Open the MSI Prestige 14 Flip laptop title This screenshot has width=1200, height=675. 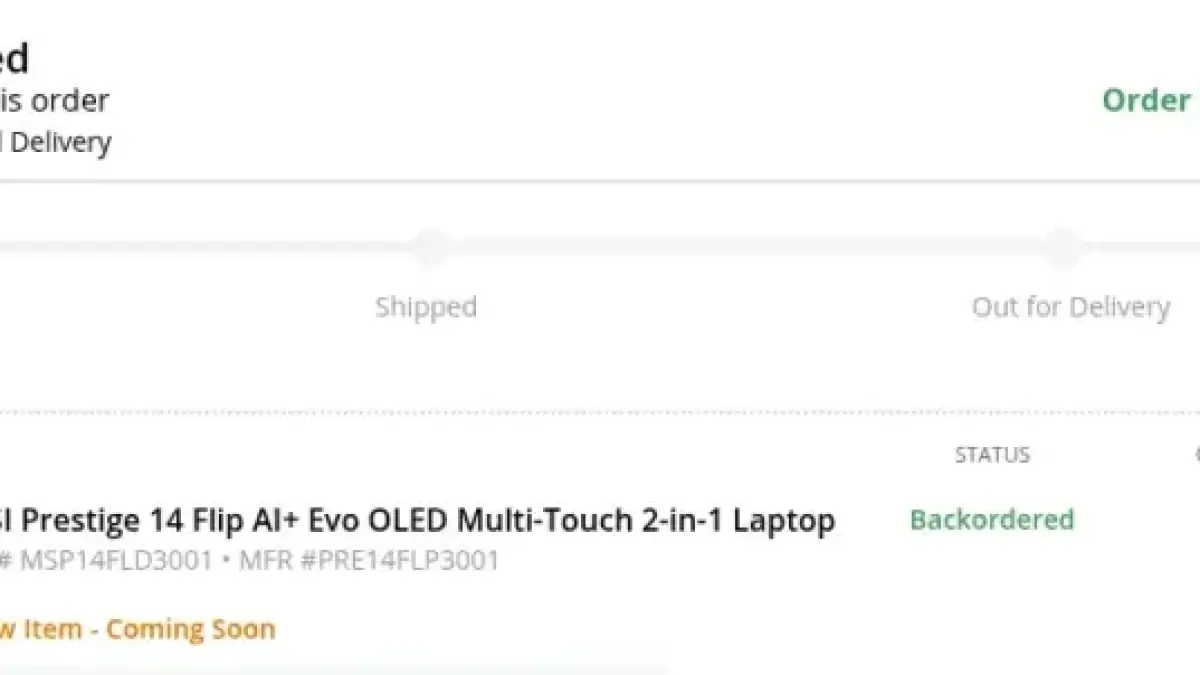click(x=420, y=520)
